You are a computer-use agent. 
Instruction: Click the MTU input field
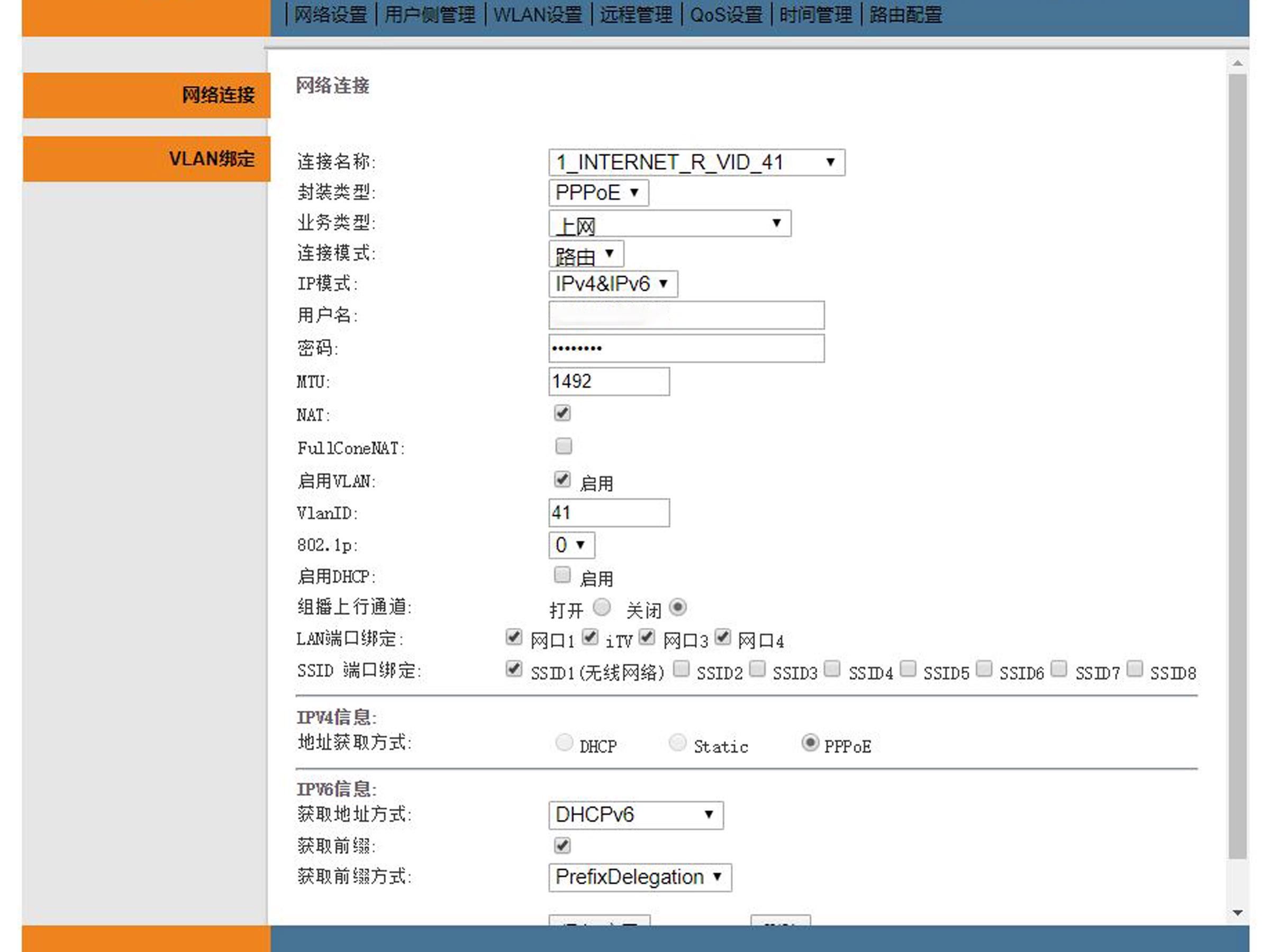[608, 382]
